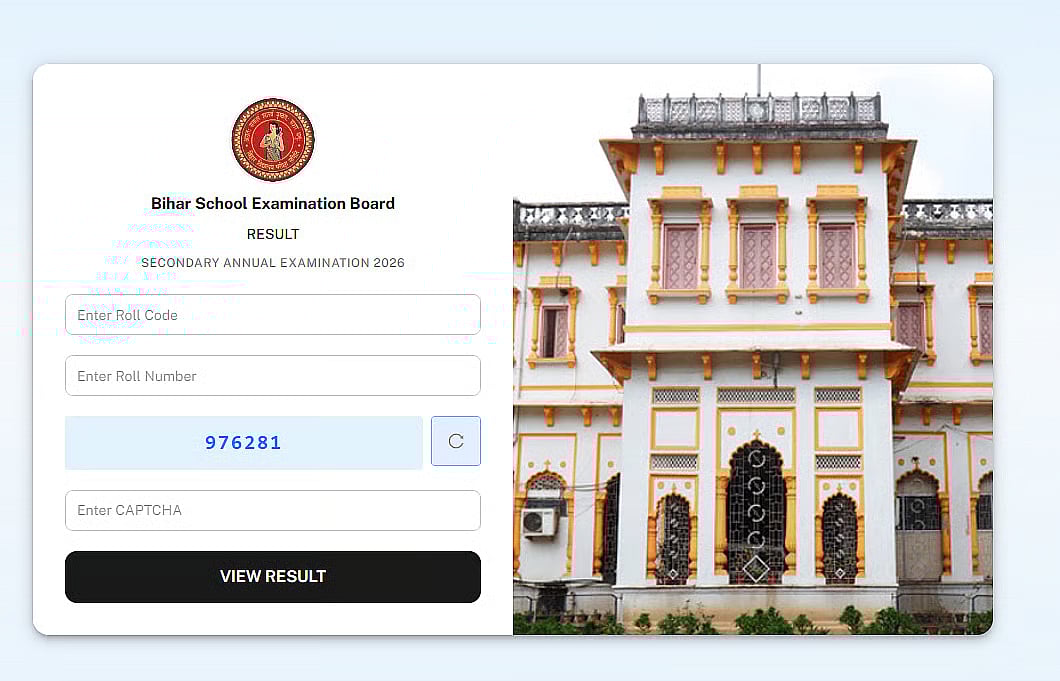Click the rooftop flagpole in the photo
Image resolution: width=1060 pixels, height=681 pixels.
click(x=758, y=80)
